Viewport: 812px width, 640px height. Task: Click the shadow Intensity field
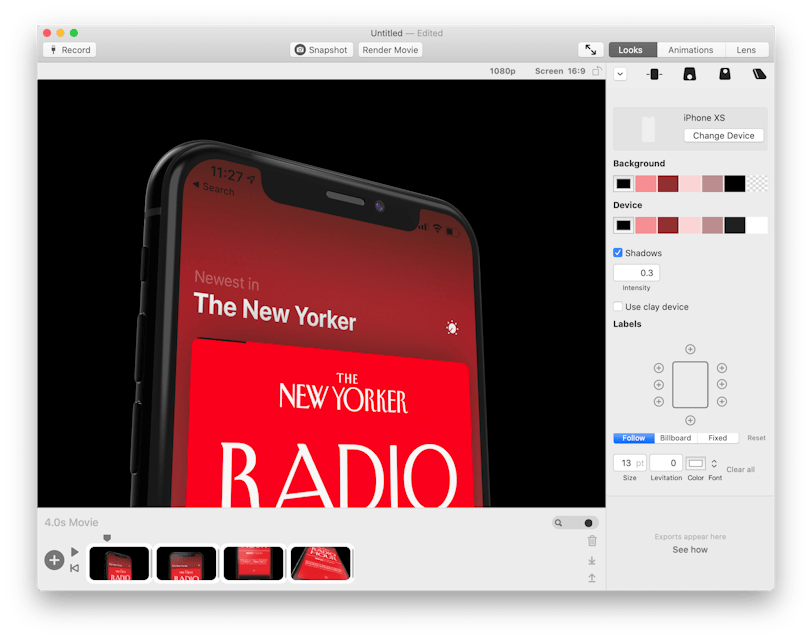tap(636, 273)
